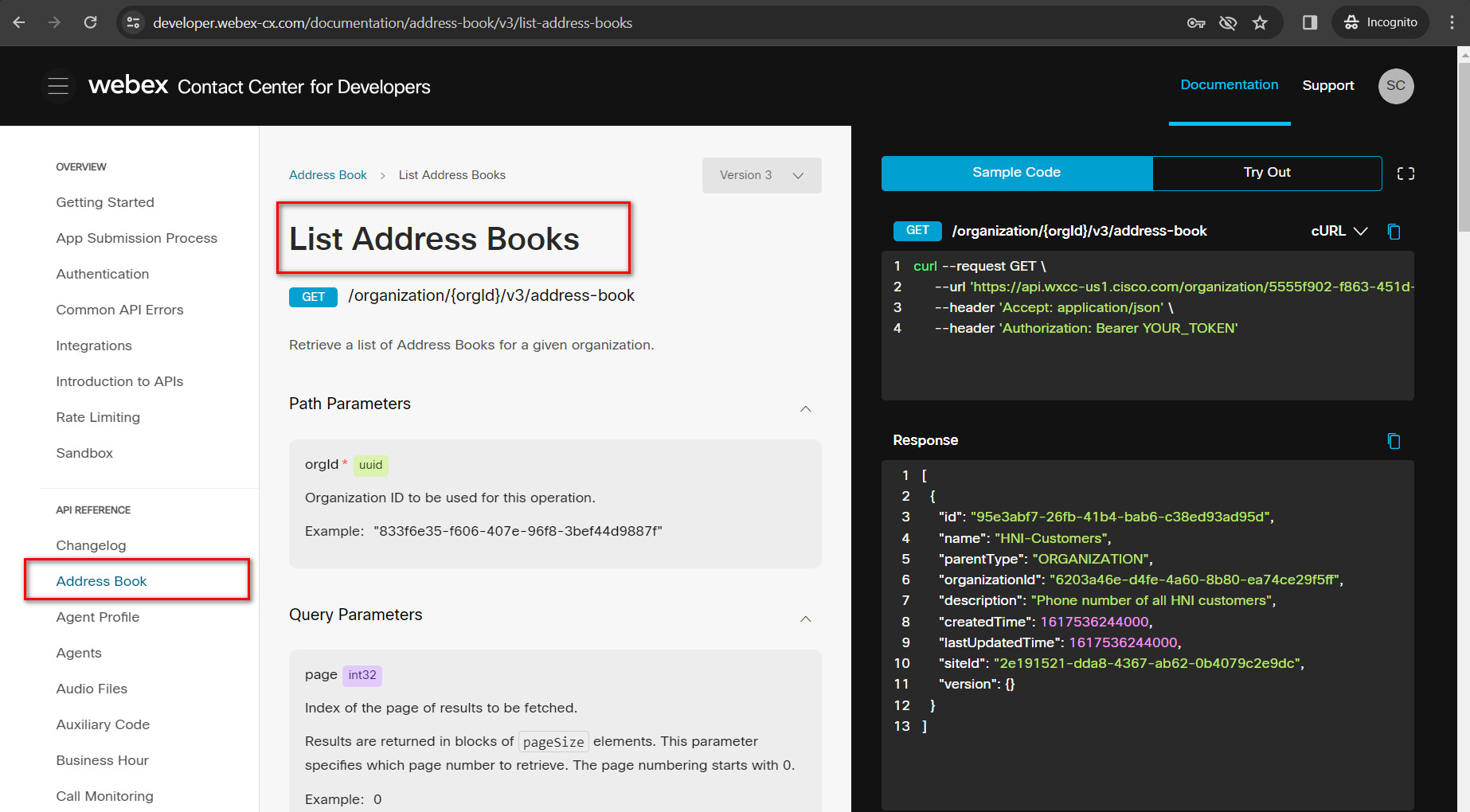Screen dimensions: 1470x812
Task: Click the Incognito indicator
Action: click(1380, 22)
